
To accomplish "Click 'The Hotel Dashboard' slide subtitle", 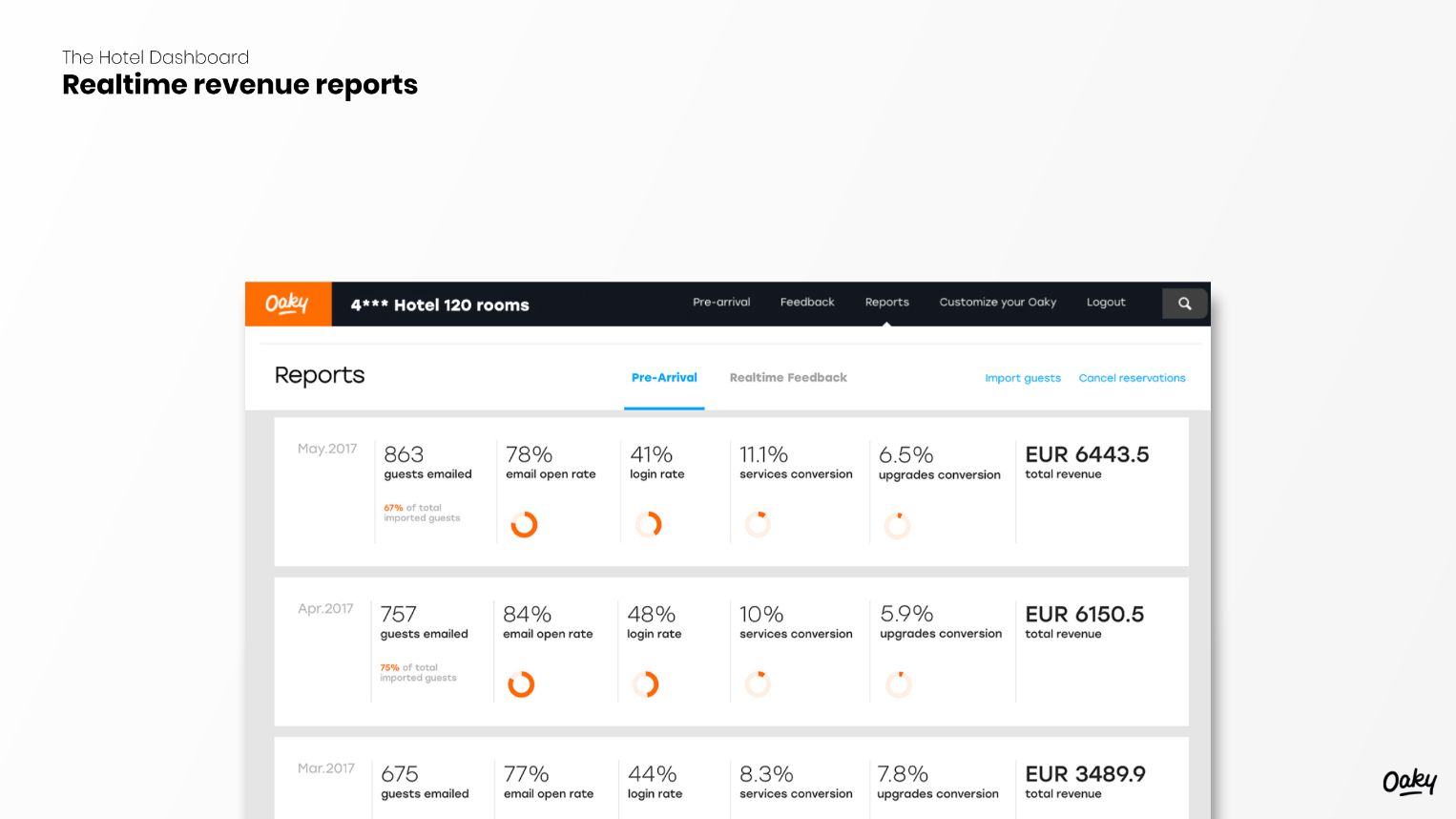I will [x=156, y=57].
